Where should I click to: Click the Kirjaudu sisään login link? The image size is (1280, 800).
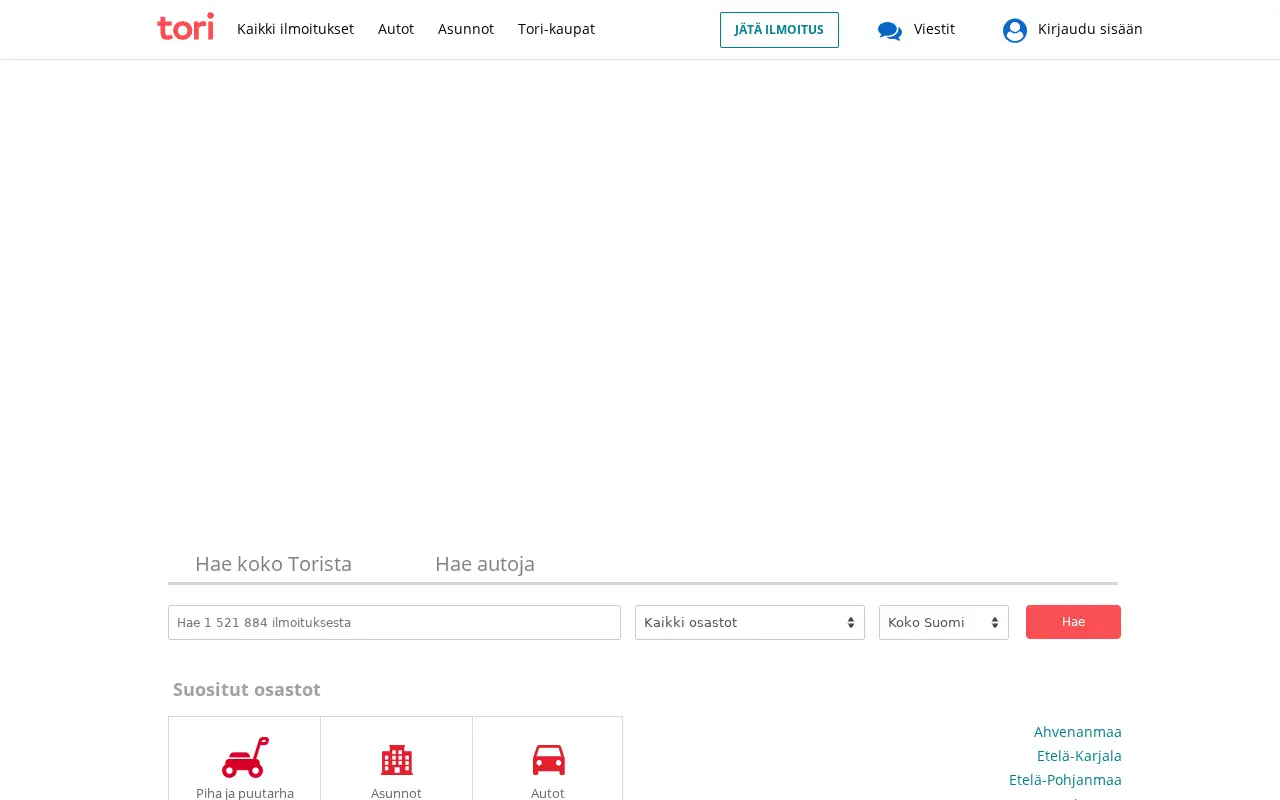pos(1090,29)
